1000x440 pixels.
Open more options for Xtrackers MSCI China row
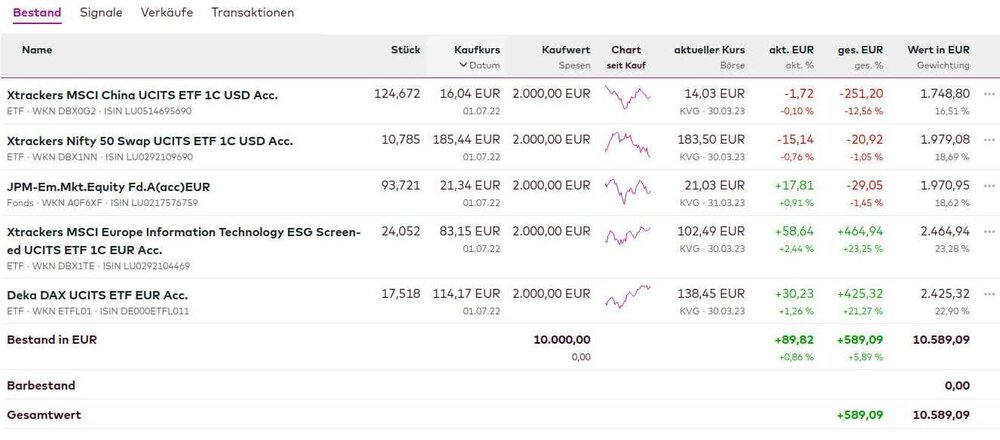pyautogui.click(x=989, y=95)
